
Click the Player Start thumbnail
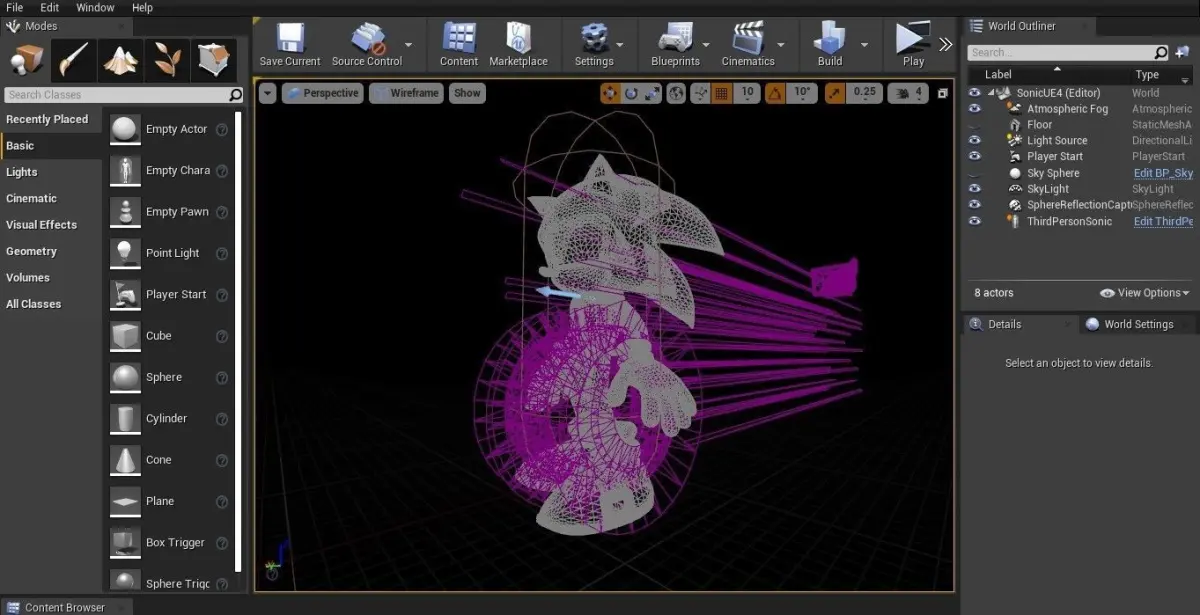(125, 294)
